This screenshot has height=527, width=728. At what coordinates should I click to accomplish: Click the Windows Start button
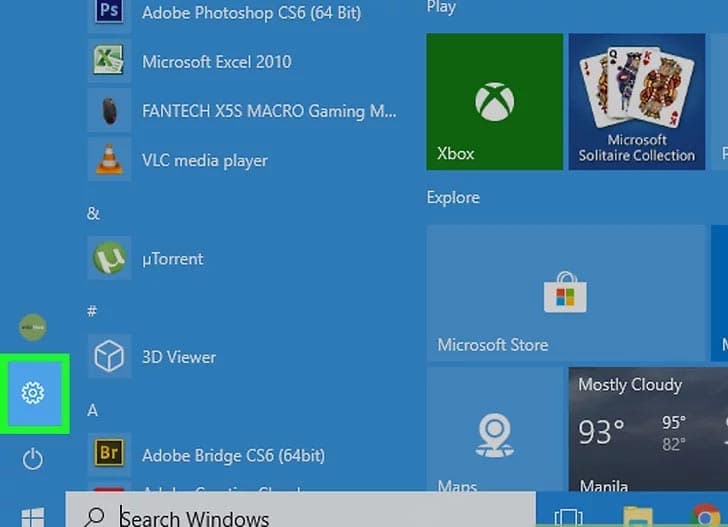click(x=33, y=517)
